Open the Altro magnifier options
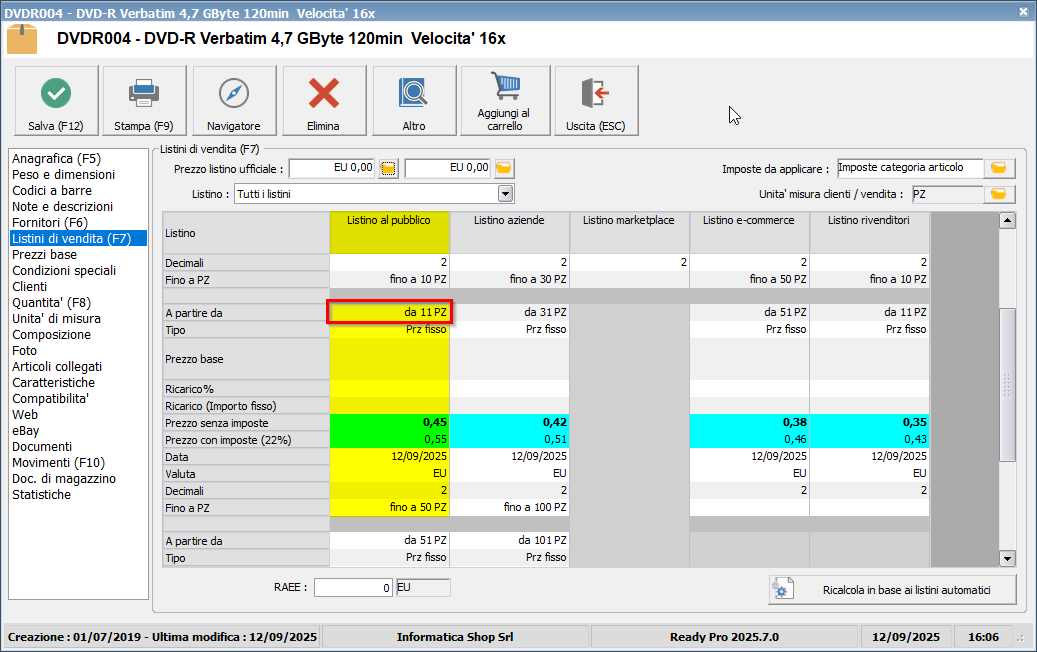This screenshot has width=1037, height=652. tap(414, 101)
